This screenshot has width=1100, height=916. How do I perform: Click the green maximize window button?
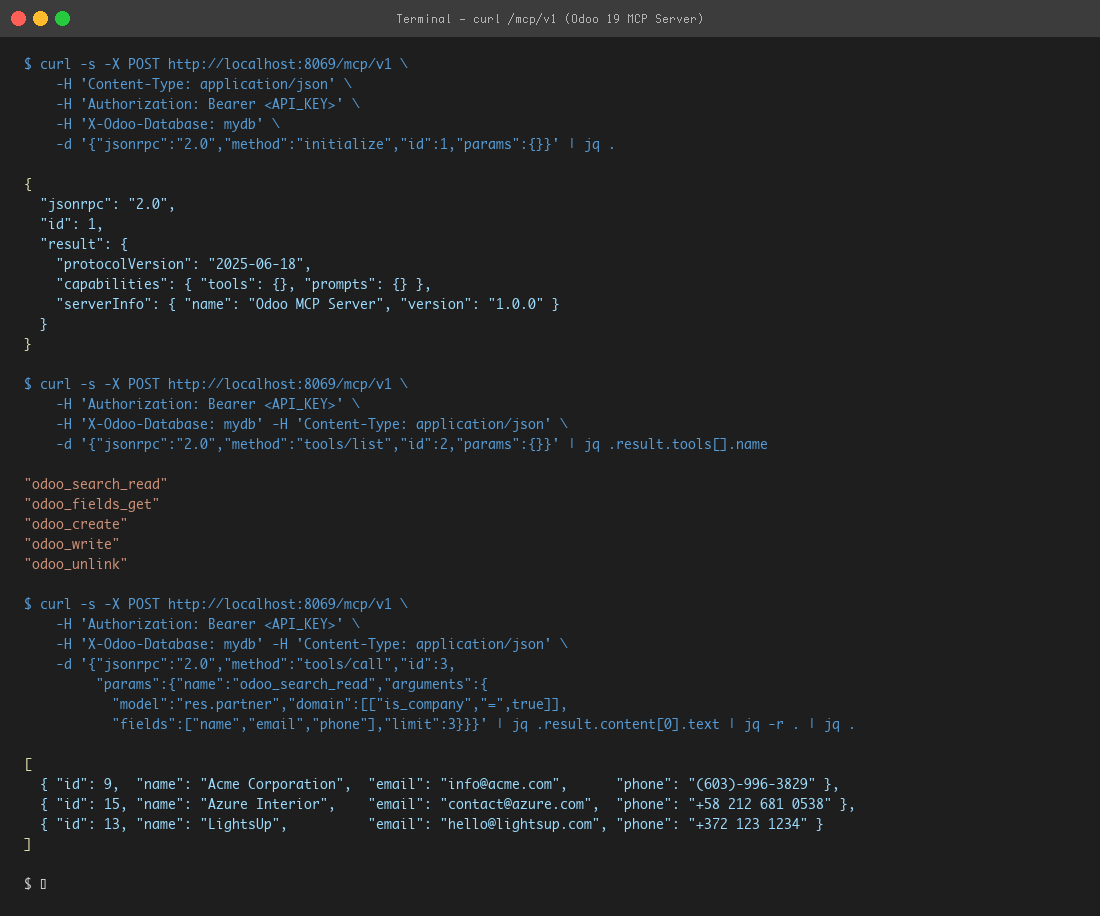point(62,18)
